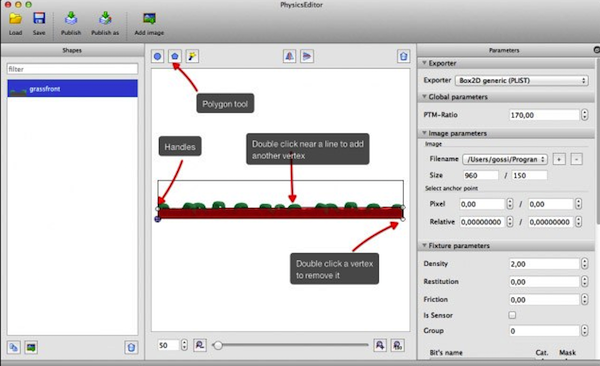Click the trash icon above canvas

(403, 57)
